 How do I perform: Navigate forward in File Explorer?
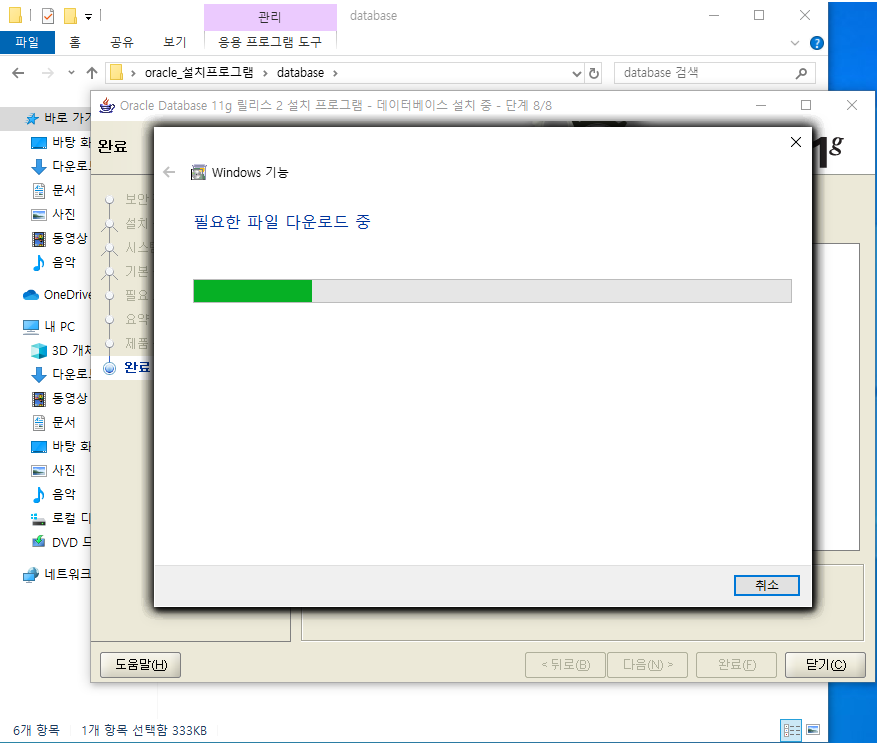click(x=48, y=73)
